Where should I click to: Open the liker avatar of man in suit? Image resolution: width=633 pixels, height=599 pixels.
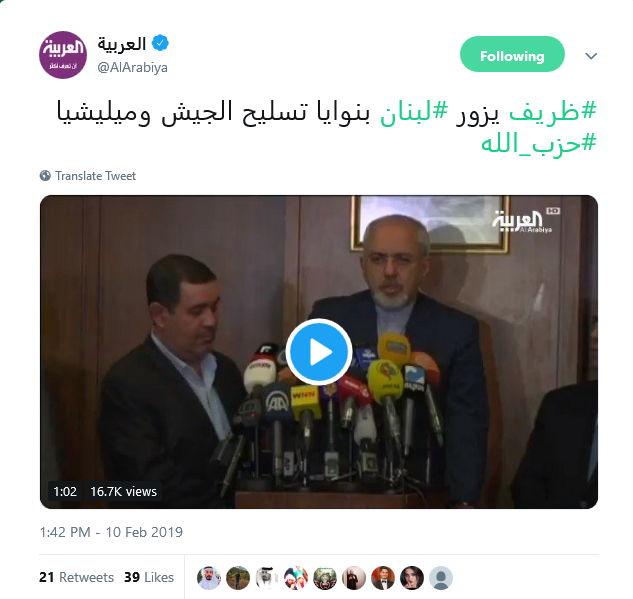pos(383,578)
